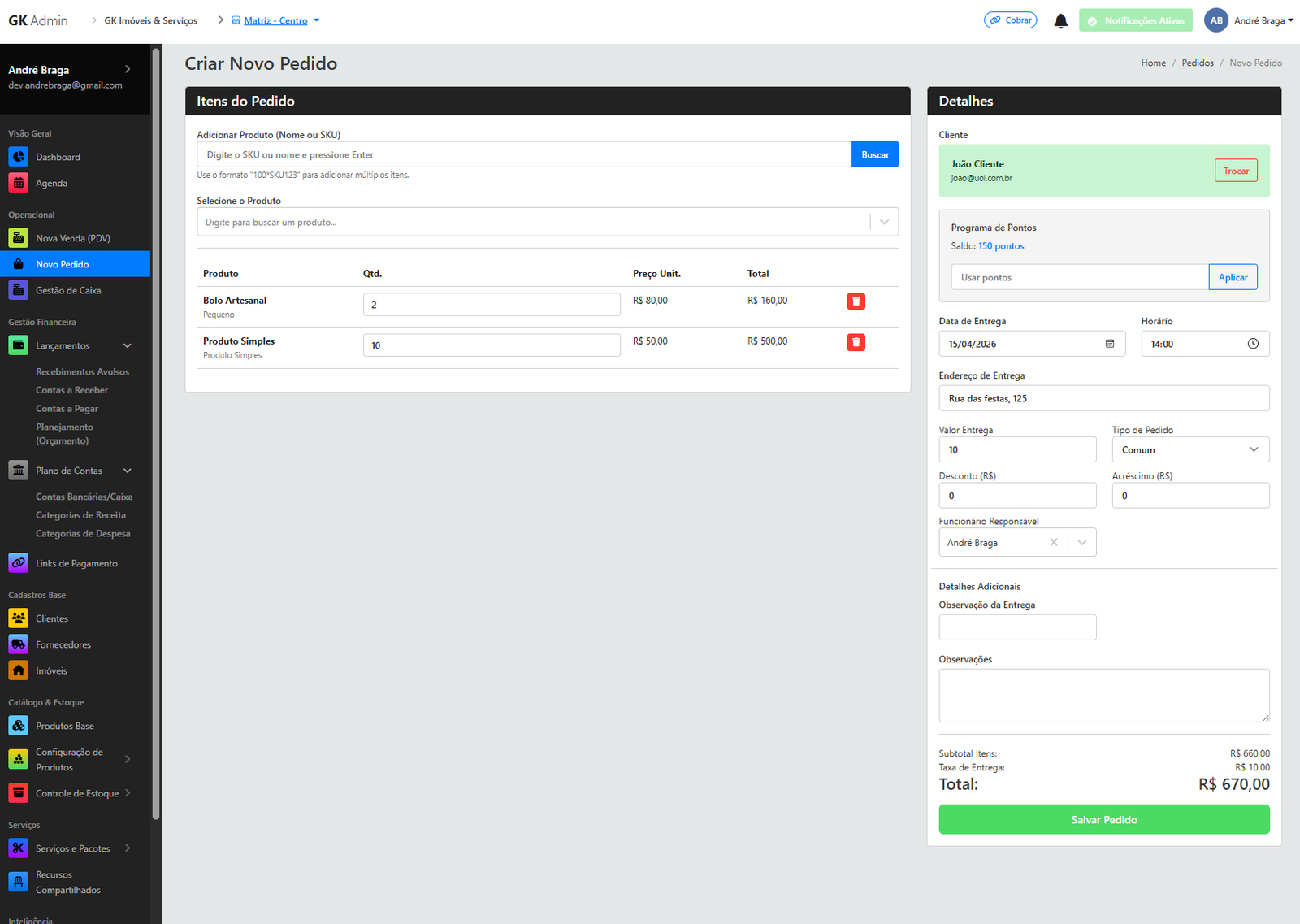Clear André Braga from Funcionário Responsável
This screenshot has height=924, width=1300.
1054,543
